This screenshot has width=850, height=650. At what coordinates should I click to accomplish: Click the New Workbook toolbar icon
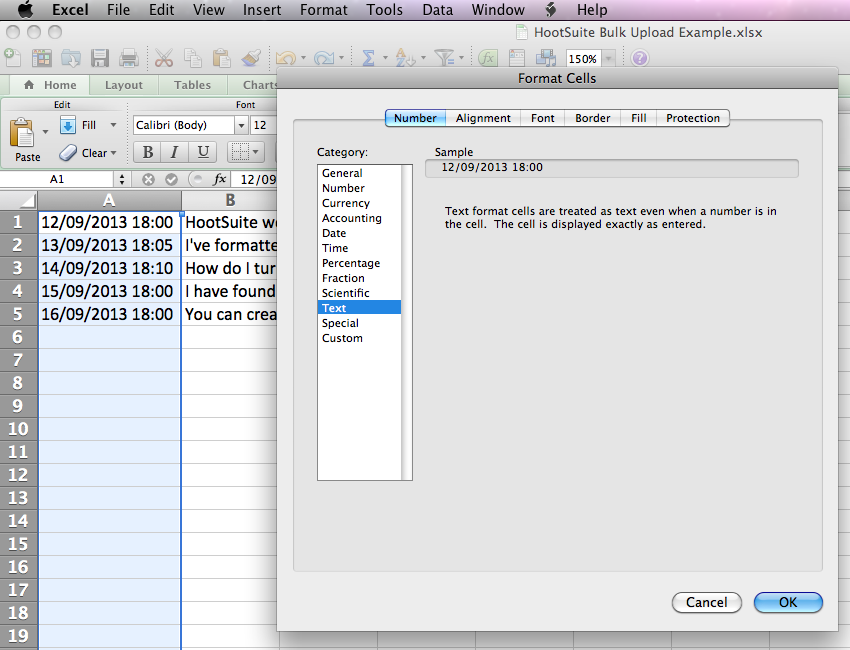point(12,57)
